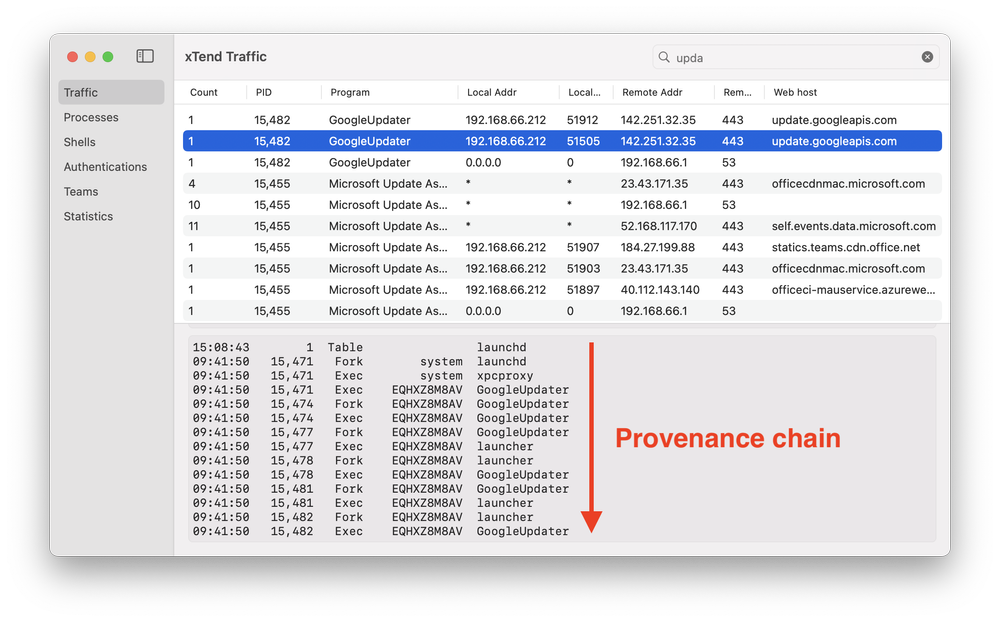Click remote address 184.27.199.88
1000x622 pixels.
tap(658, 247)
